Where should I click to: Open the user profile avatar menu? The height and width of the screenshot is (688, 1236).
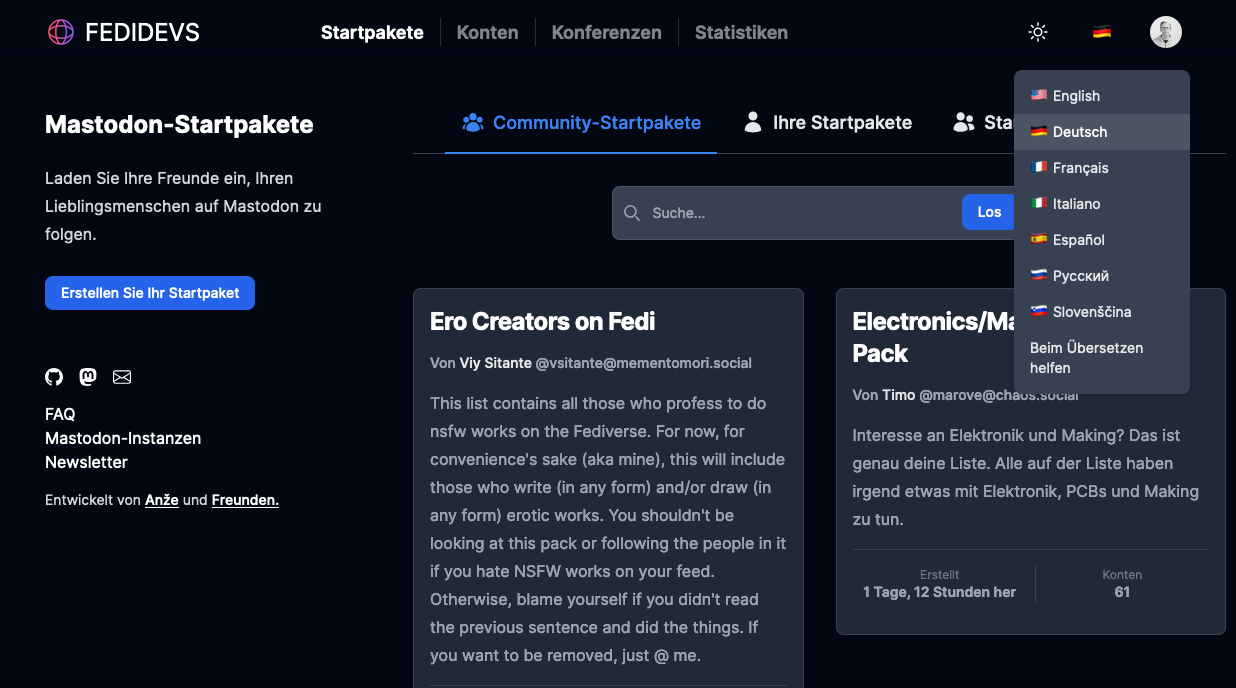[1165, 32]
